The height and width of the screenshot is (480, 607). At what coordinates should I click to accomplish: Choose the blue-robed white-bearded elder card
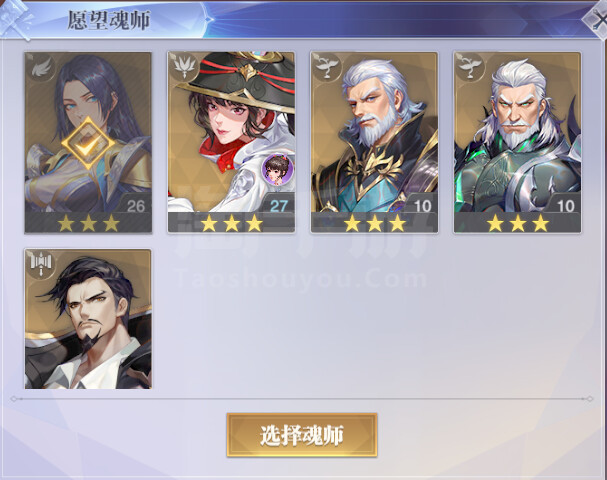click(x=374, y=142)
